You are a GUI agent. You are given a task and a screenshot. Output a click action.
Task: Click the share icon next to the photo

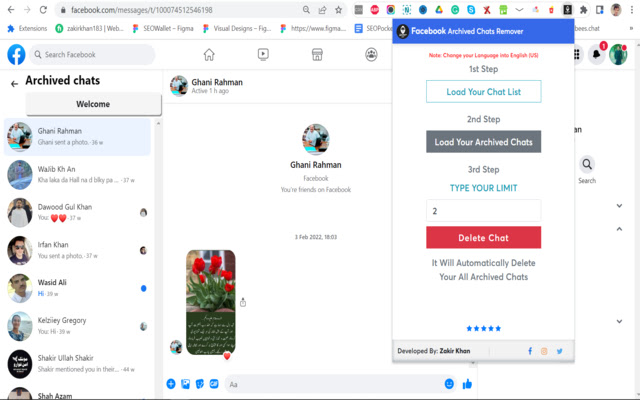243,302
